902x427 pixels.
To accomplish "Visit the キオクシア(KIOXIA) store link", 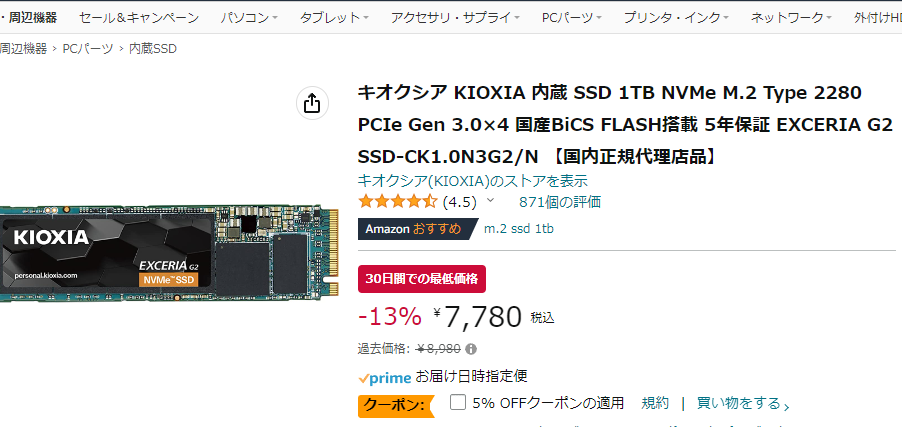I will tap(472, 181).
